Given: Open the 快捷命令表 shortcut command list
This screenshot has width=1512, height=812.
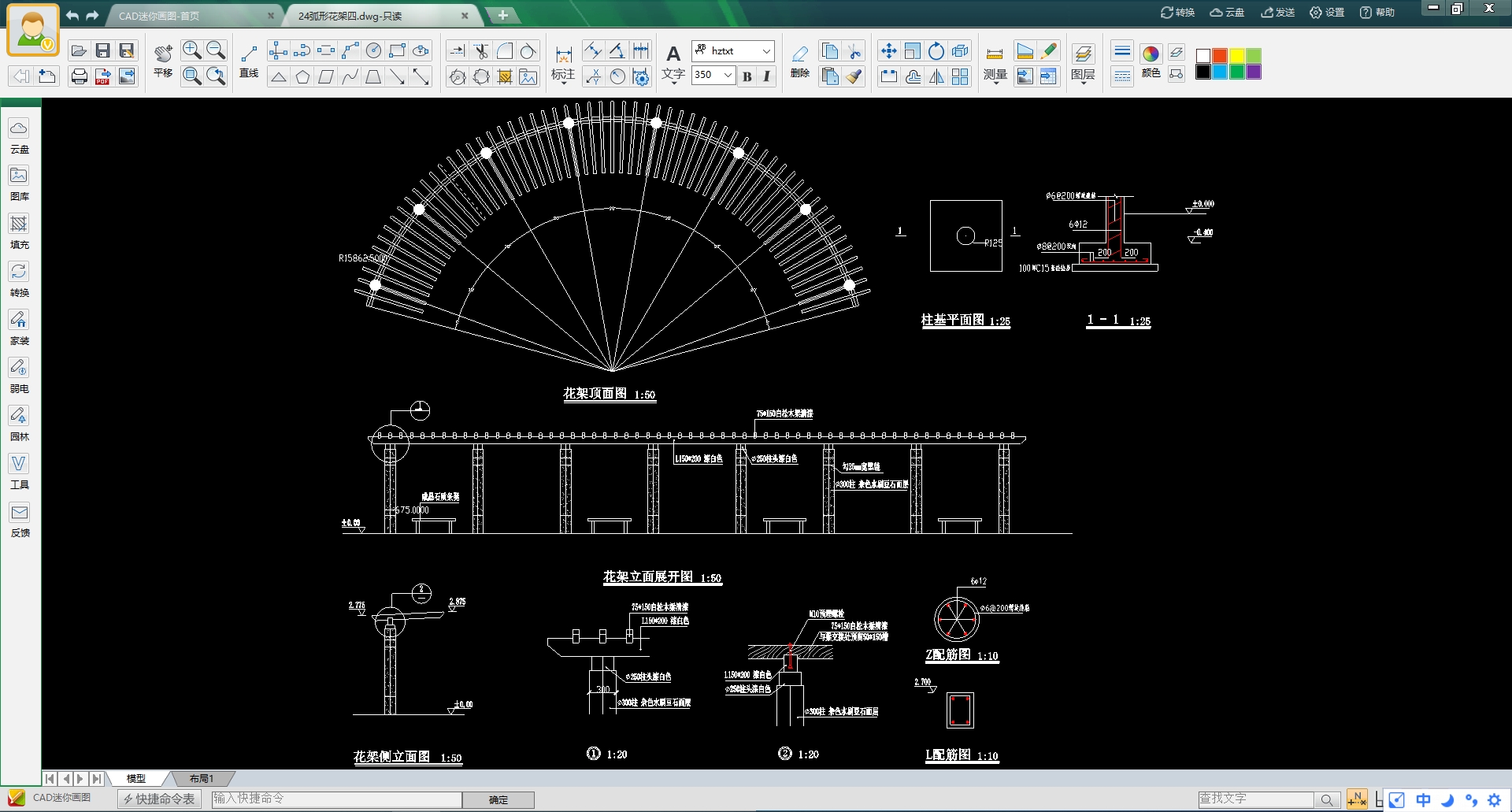Looking at the screenshot, I should 160,799.
